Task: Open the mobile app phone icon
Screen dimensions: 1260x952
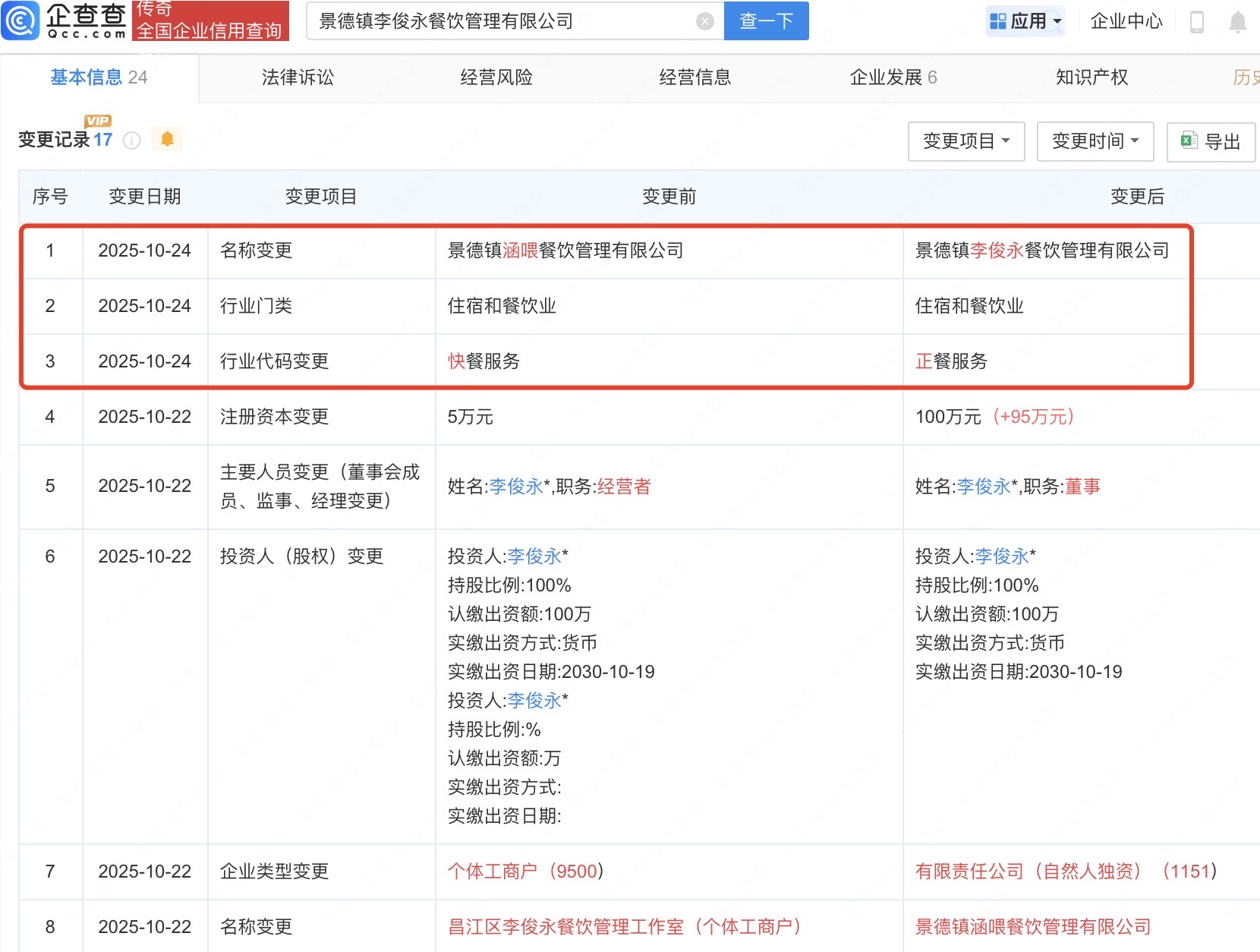Action: (1196, 22)
